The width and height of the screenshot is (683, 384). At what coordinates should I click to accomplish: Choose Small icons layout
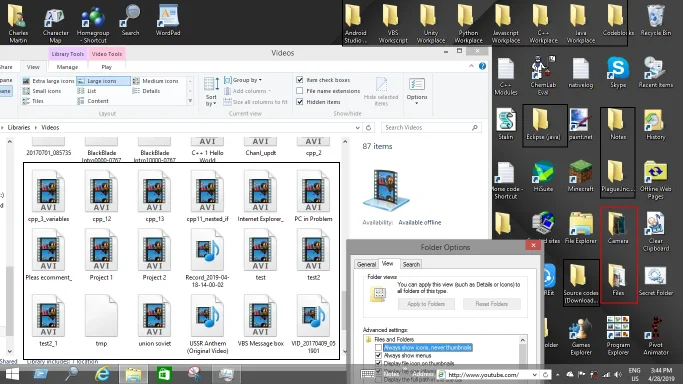[x=42, y=91]
